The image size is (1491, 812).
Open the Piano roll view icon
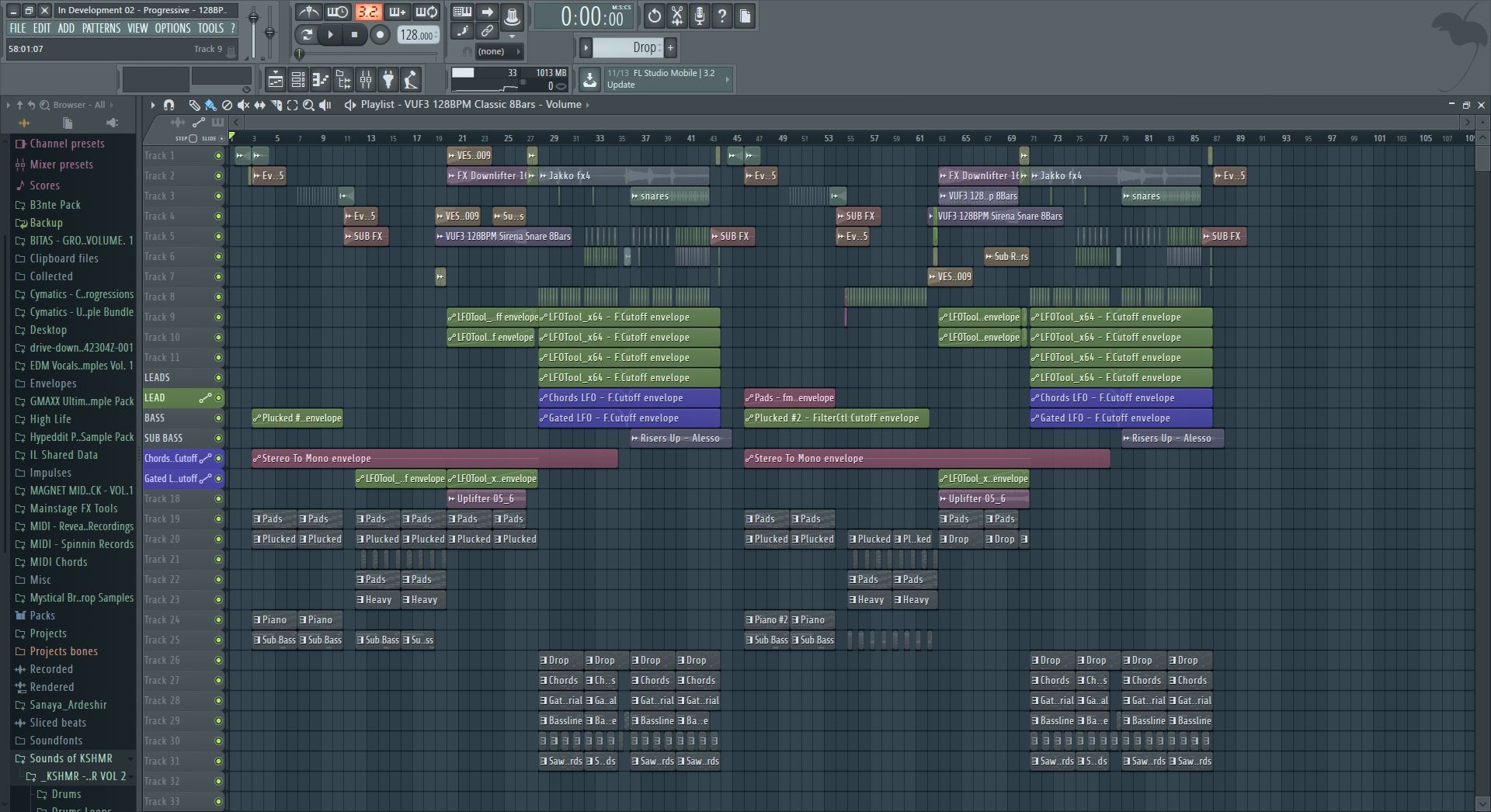coord(321,79)
